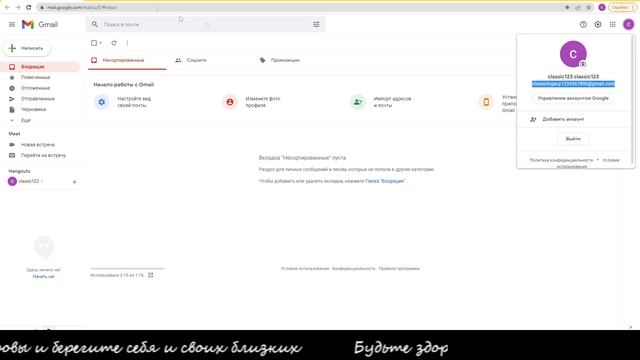Click the Обновить Chrome update button

[x=622, y=7]
